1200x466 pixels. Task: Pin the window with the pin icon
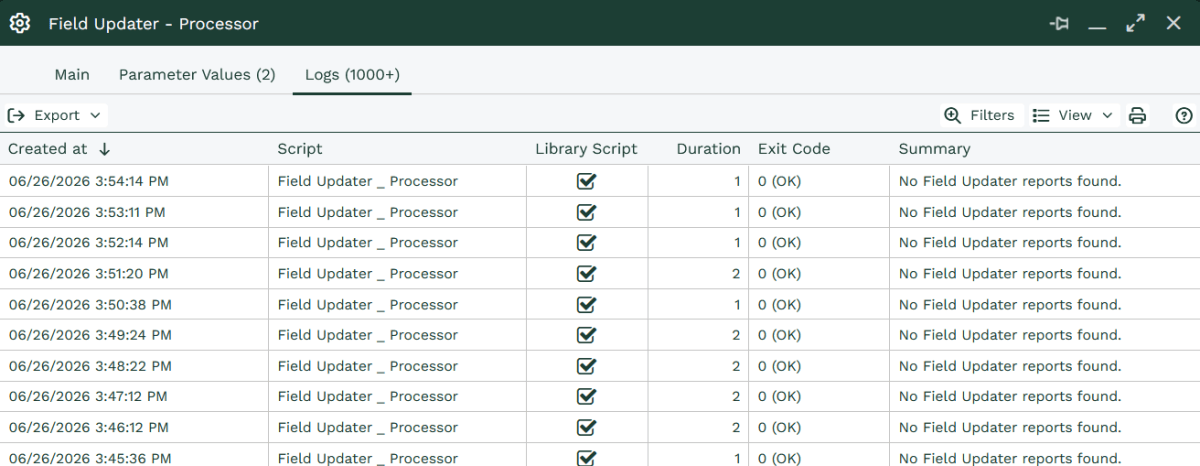[x=1059, y=23]
